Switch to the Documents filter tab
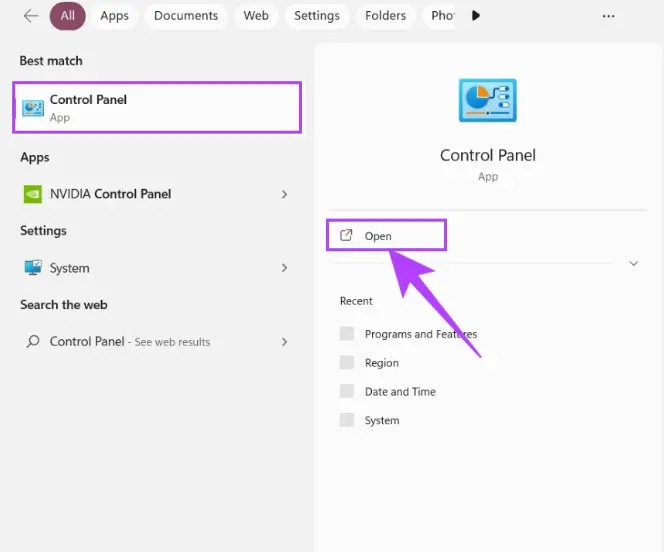 coord(186,16)
